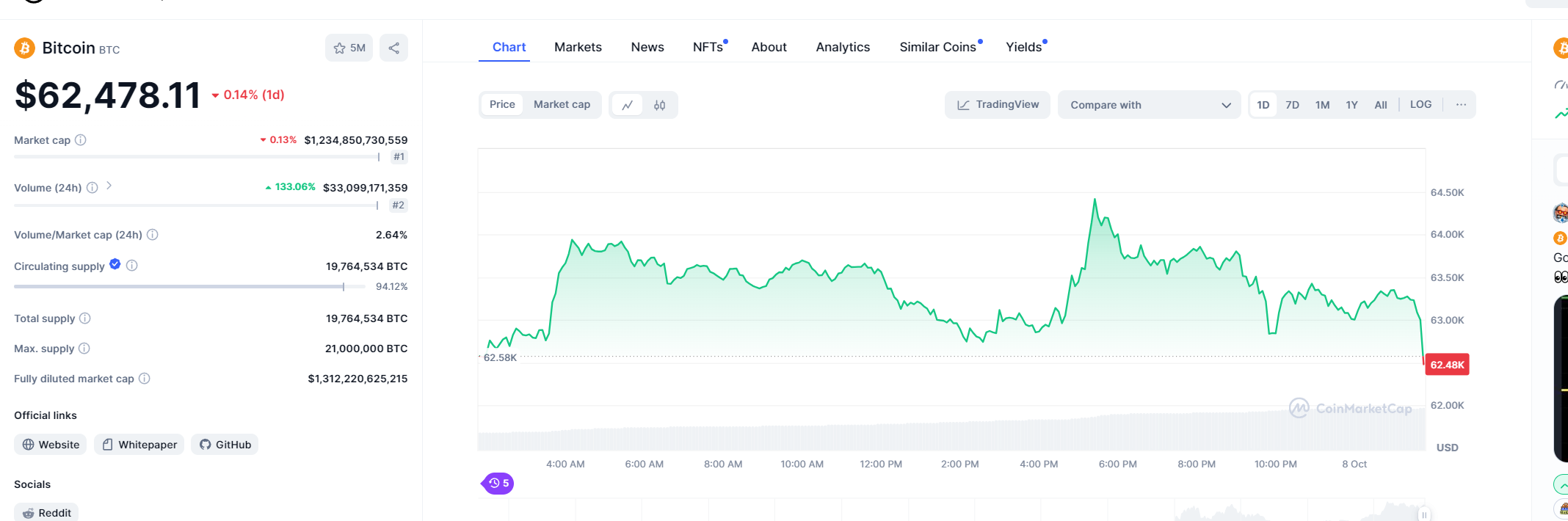Image resolution: width=1568 pixels, height=521 pixels.
Task: Open the GitHub official link
Action: (225, 445)
